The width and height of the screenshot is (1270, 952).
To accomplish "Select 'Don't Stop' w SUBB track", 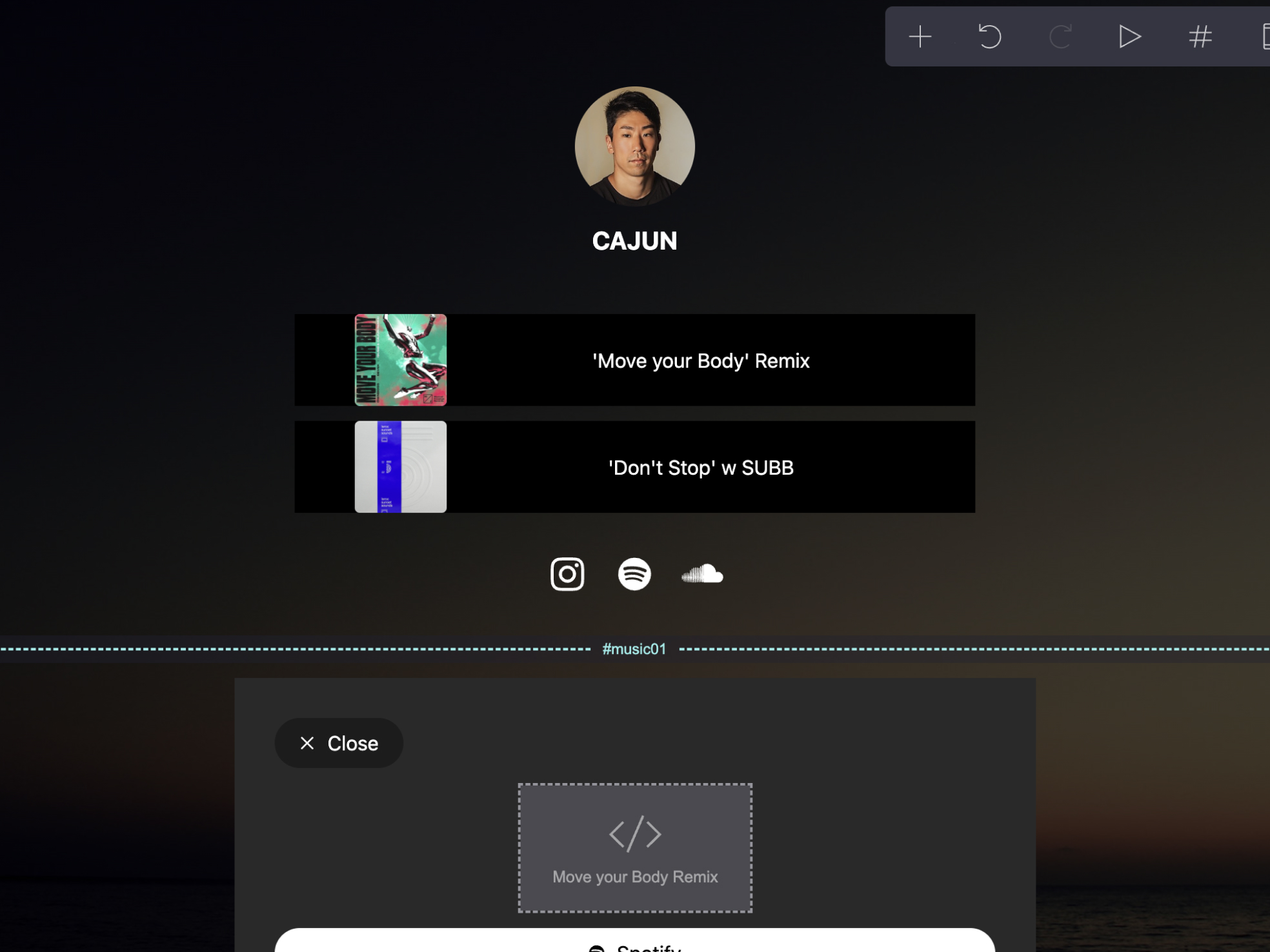I will [x=635, y=467].
